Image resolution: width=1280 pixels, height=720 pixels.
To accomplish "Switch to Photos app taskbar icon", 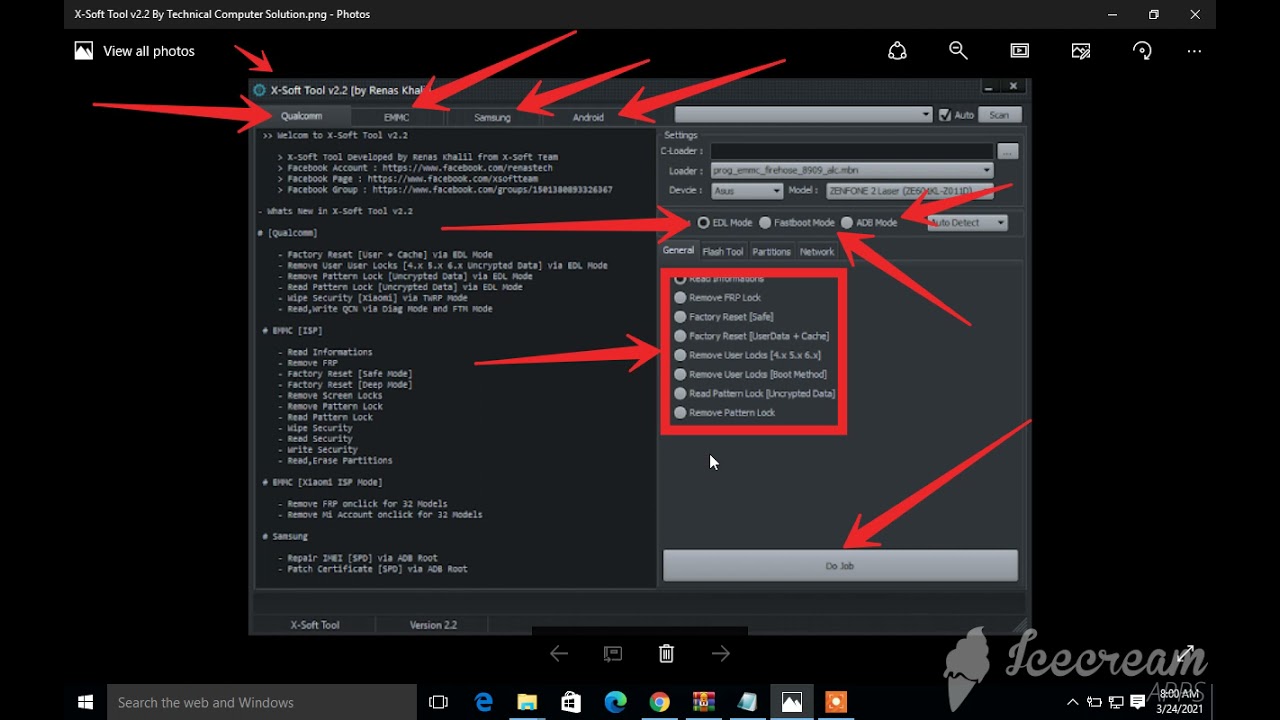I will tap(791, 702).
